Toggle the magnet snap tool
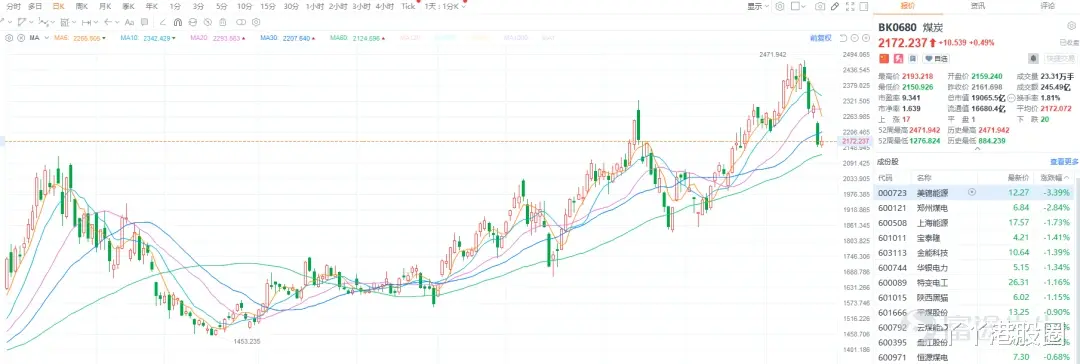Screen dimensions: 1080x364 178,22
